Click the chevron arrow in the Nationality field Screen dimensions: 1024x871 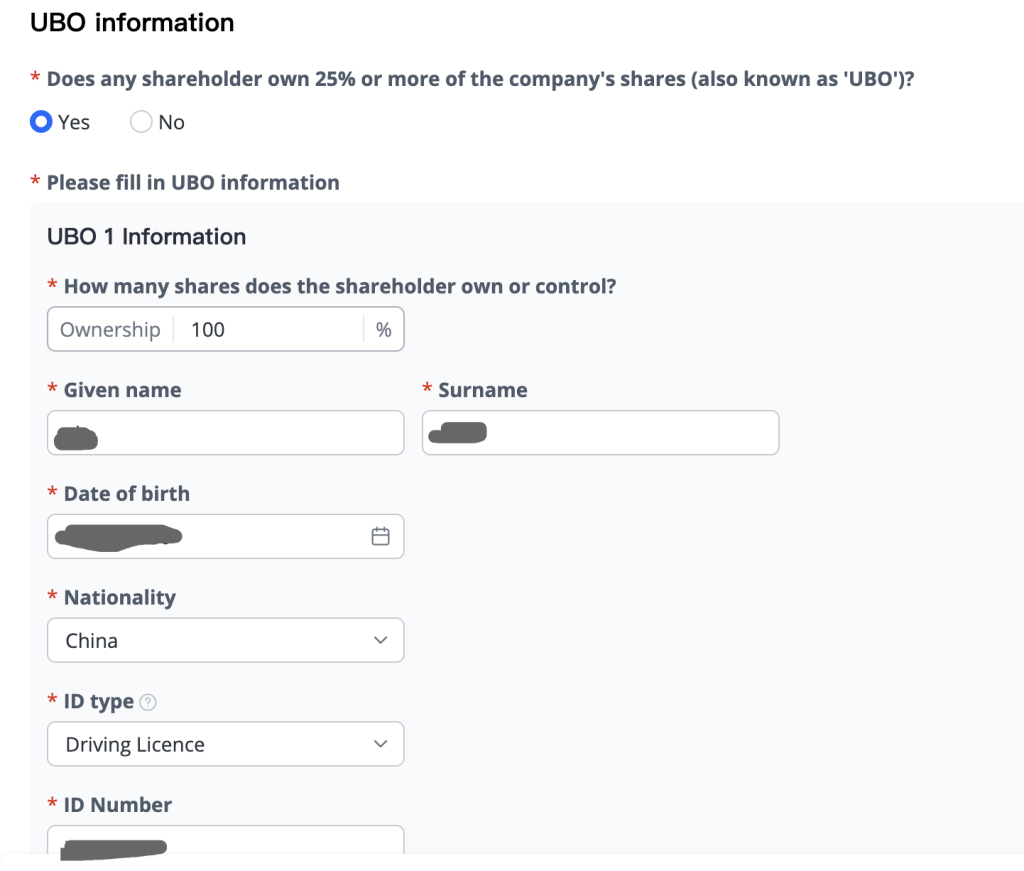pyautogui.click(x=380, y=640)
